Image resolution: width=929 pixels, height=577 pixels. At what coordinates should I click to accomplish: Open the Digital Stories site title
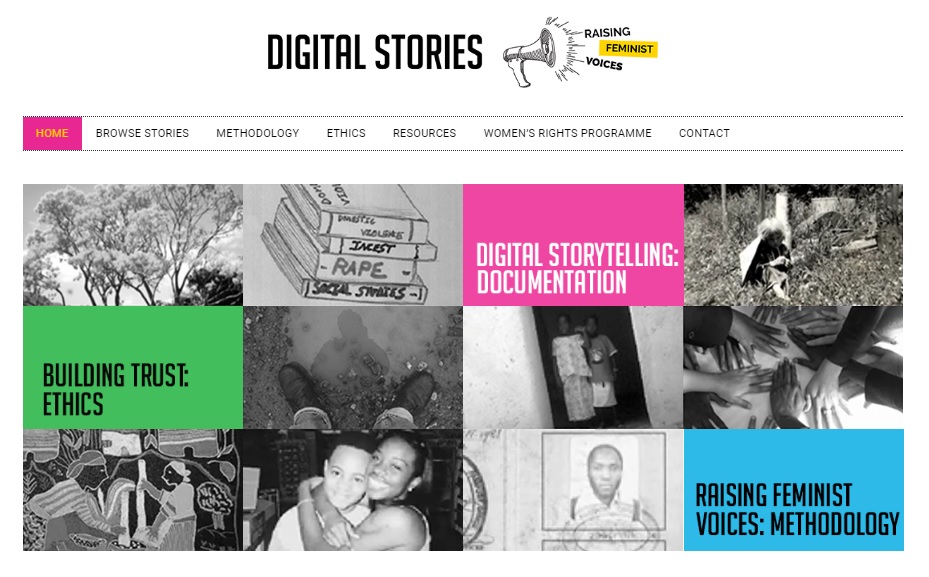(x=374, y=52)
